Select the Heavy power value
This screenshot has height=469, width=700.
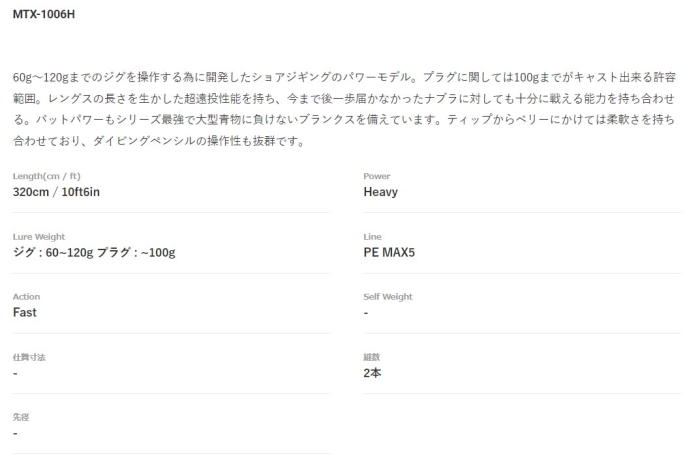[380, 192]
